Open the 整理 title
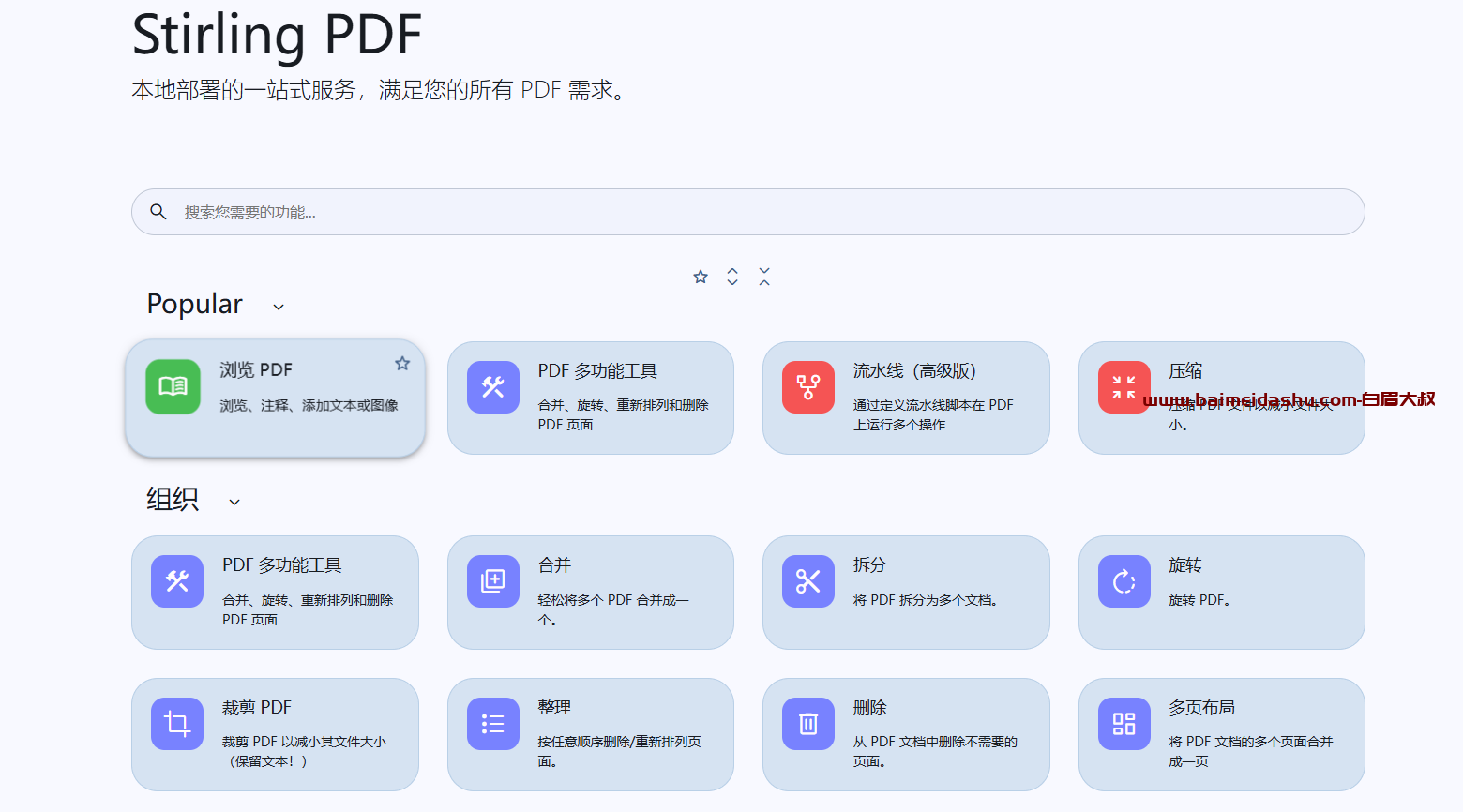The width and height of the screenshot is (1463, 812). point(554,708)
